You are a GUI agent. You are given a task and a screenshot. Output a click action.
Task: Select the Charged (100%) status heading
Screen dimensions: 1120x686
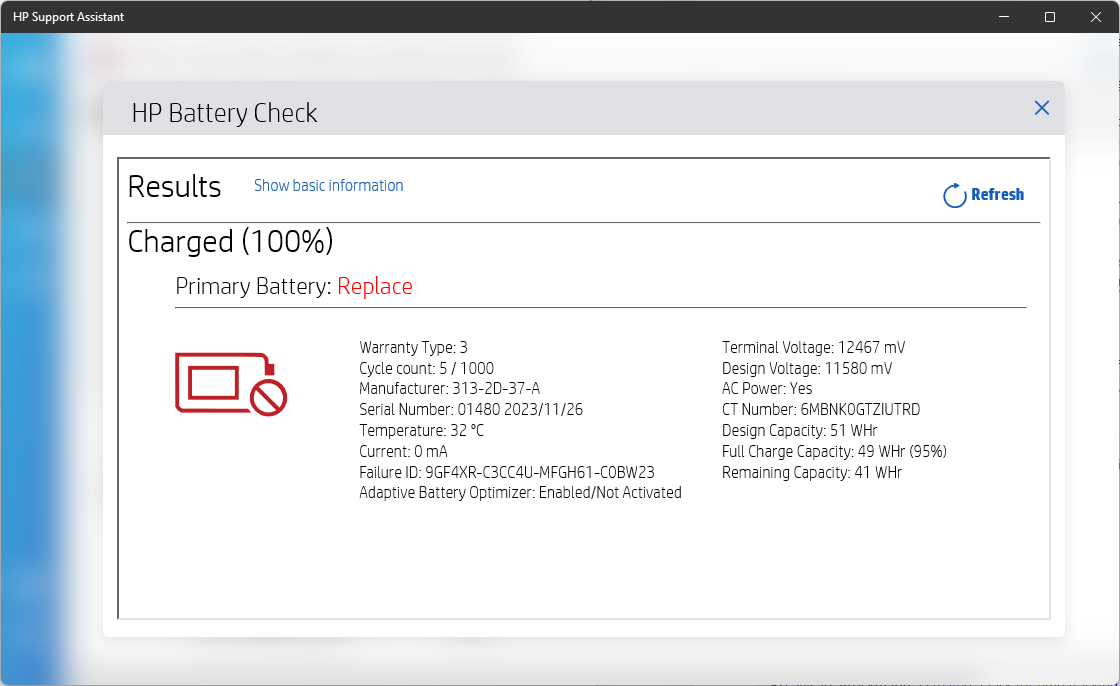point(230,241)
